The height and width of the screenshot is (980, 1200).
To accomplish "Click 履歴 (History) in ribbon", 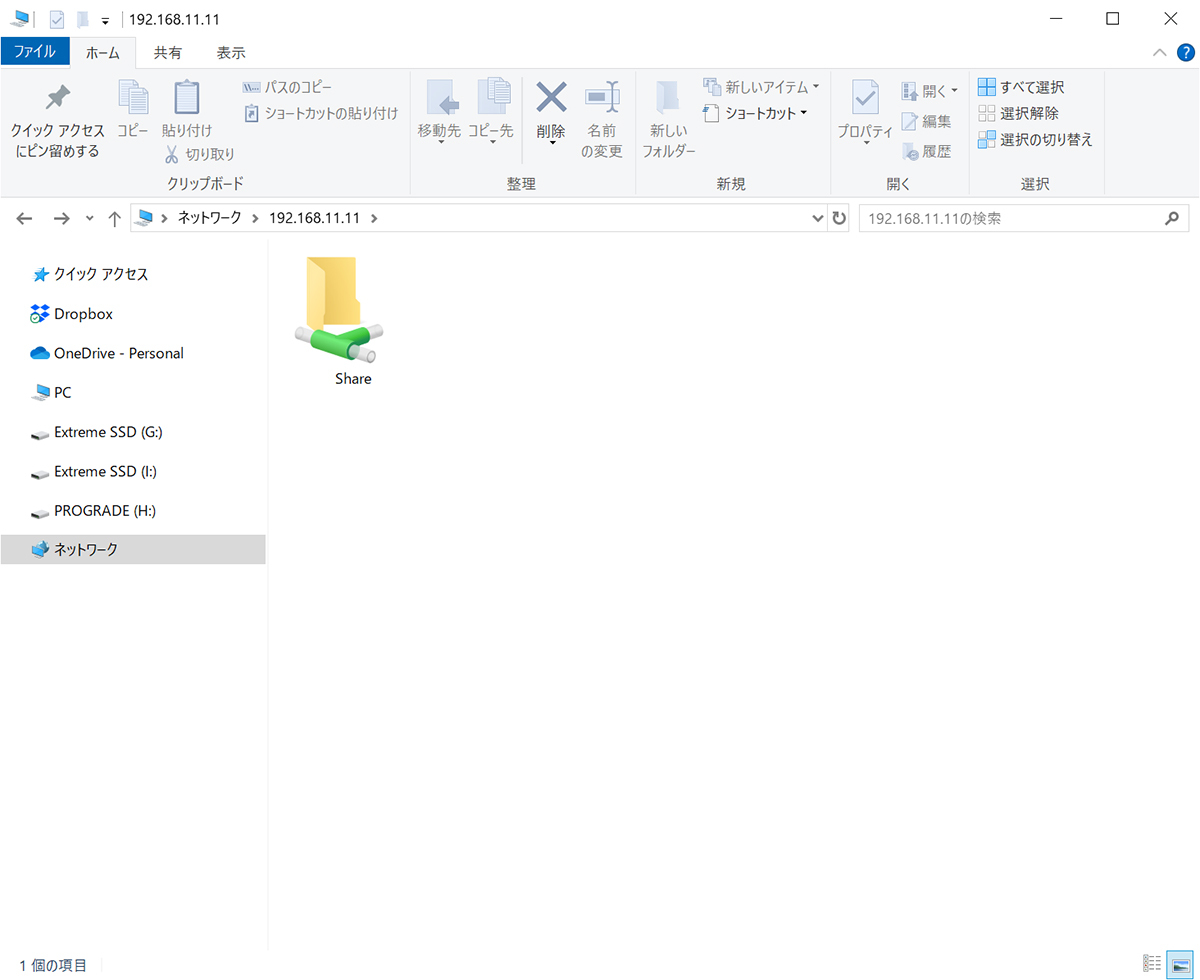I will tap(926, 151).
